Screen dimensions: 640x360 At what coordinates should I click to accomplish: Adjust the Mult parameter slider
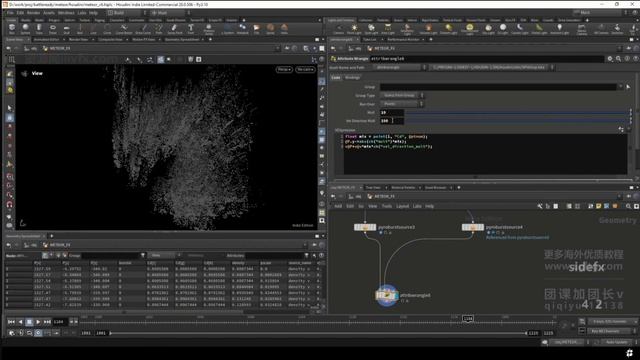coord(517,112)
